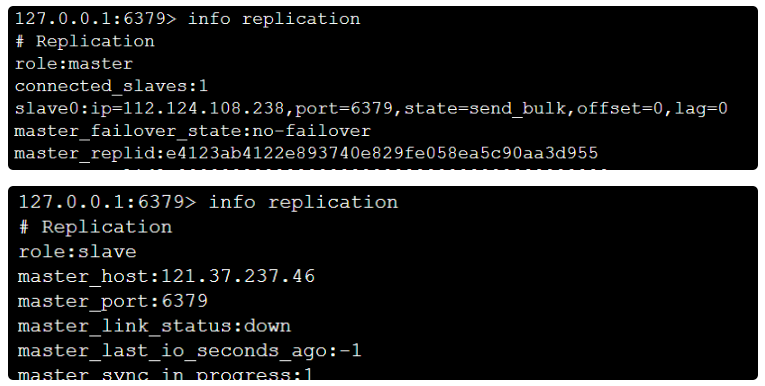Click the second 'info replication' command text
The width and height of the screenshot is (765, 386).
[303, 203]
